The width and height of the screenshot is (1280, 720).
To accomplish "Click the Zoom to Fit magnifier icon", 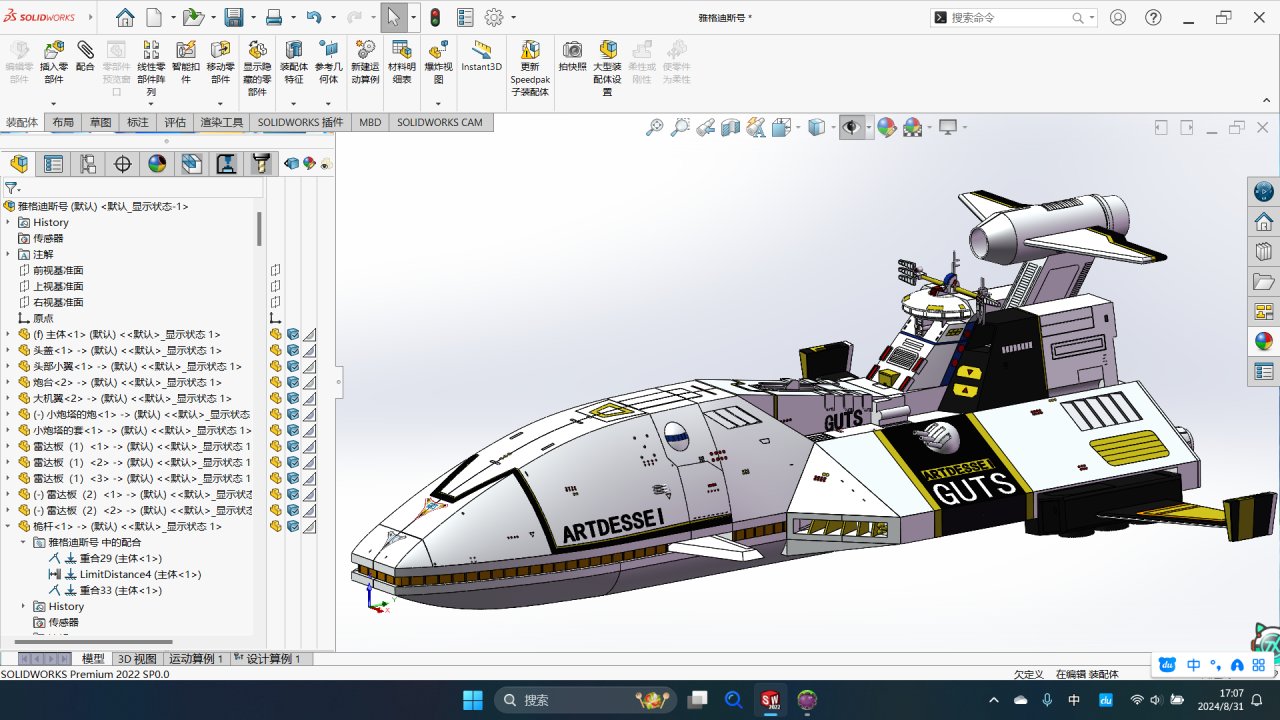I will click(654, 127).
